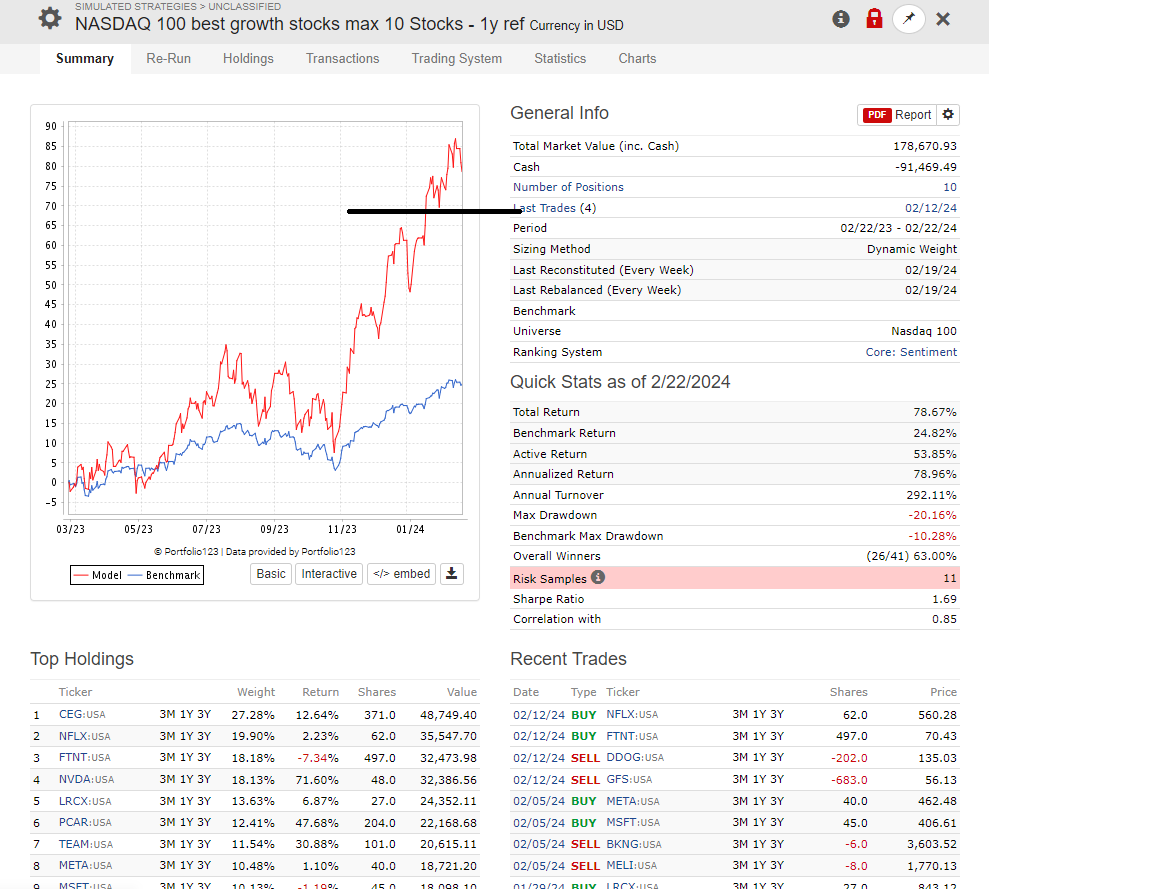Click the Max Drawdown value -20.16%
The height and width of the screenshot is (889, 1152).
pyautogui.click(x=932, y=515)
